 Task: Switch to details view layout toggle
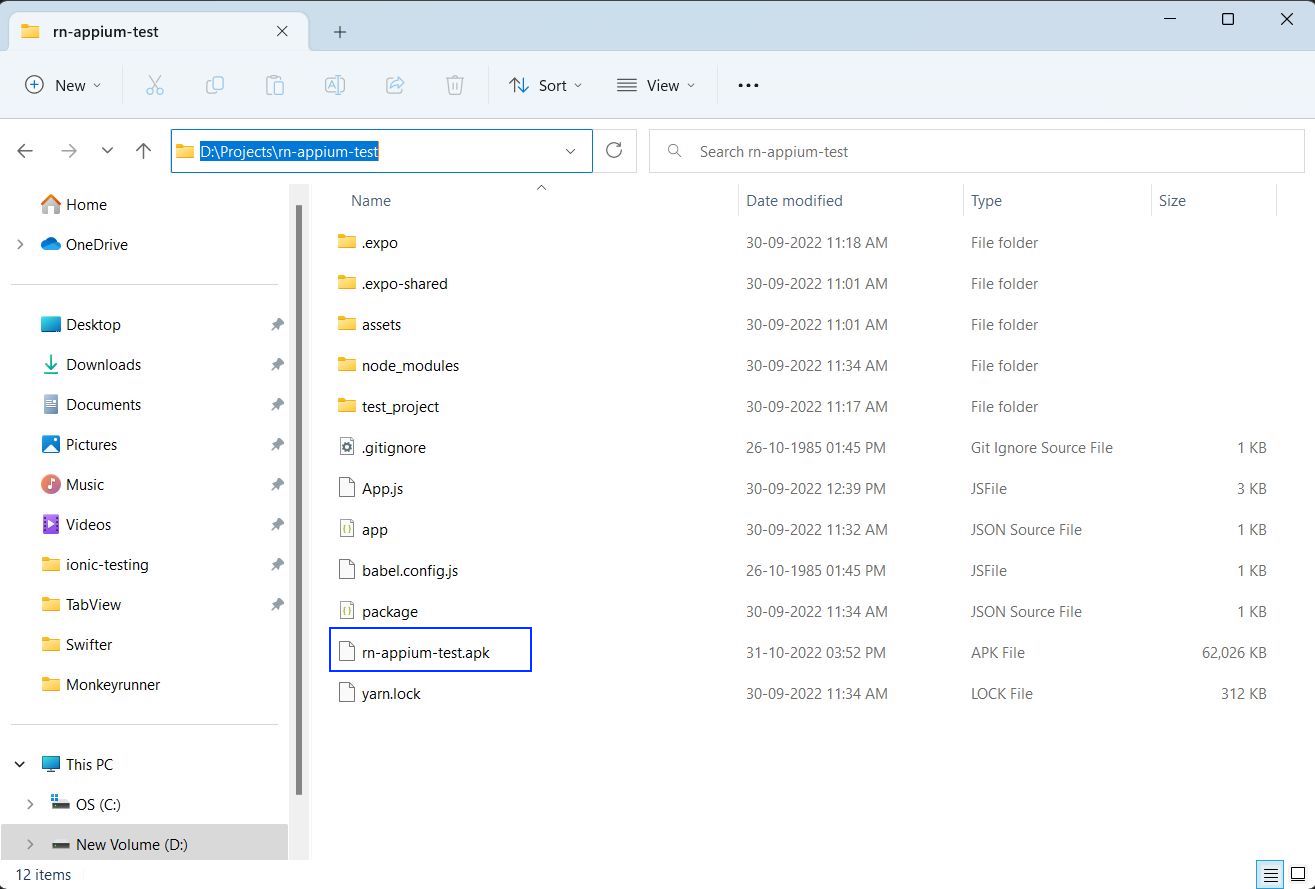click(x=1269, y=874)
